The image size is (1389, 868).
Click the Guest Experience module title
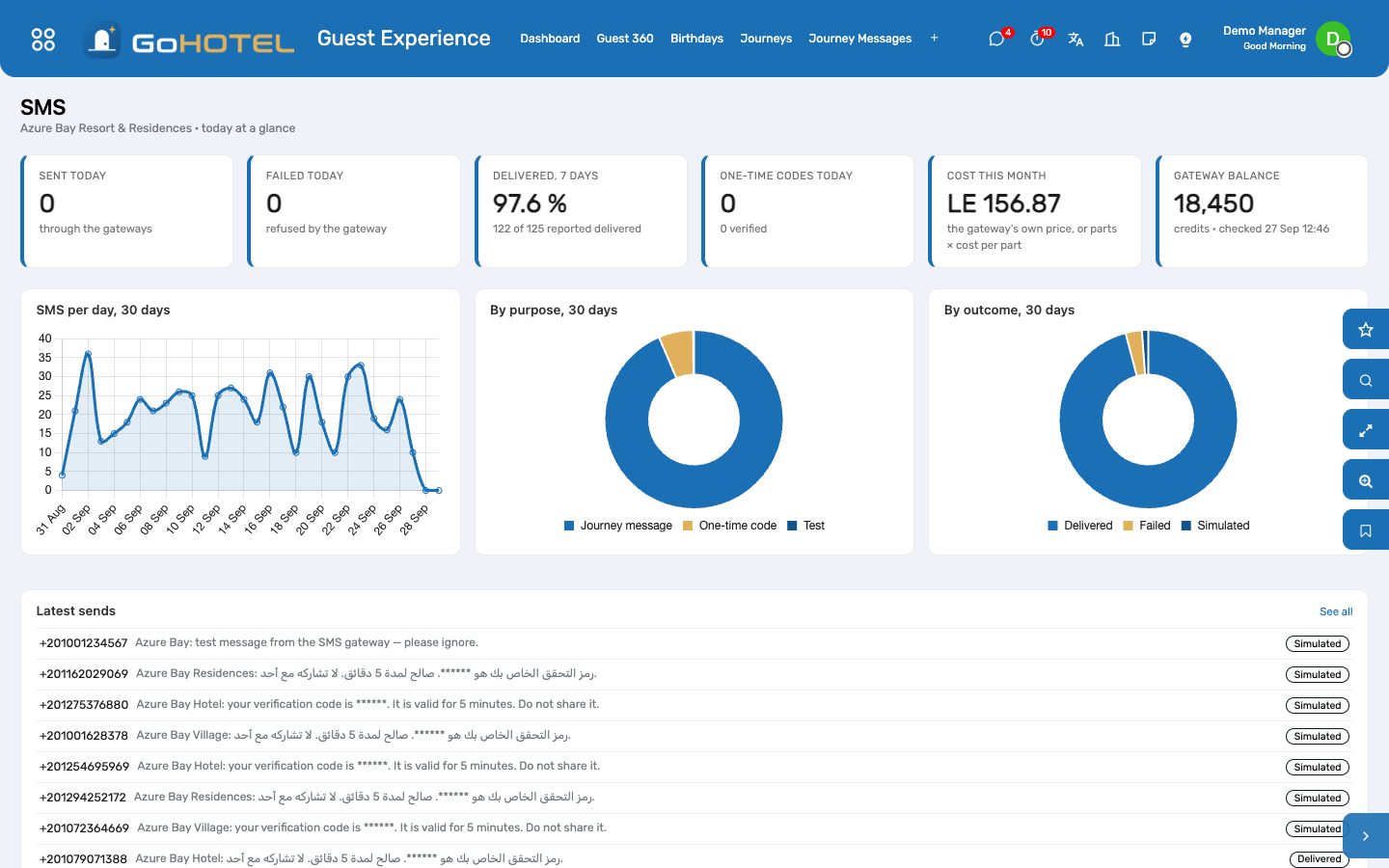pyautogui.click(x=403, y=39)
